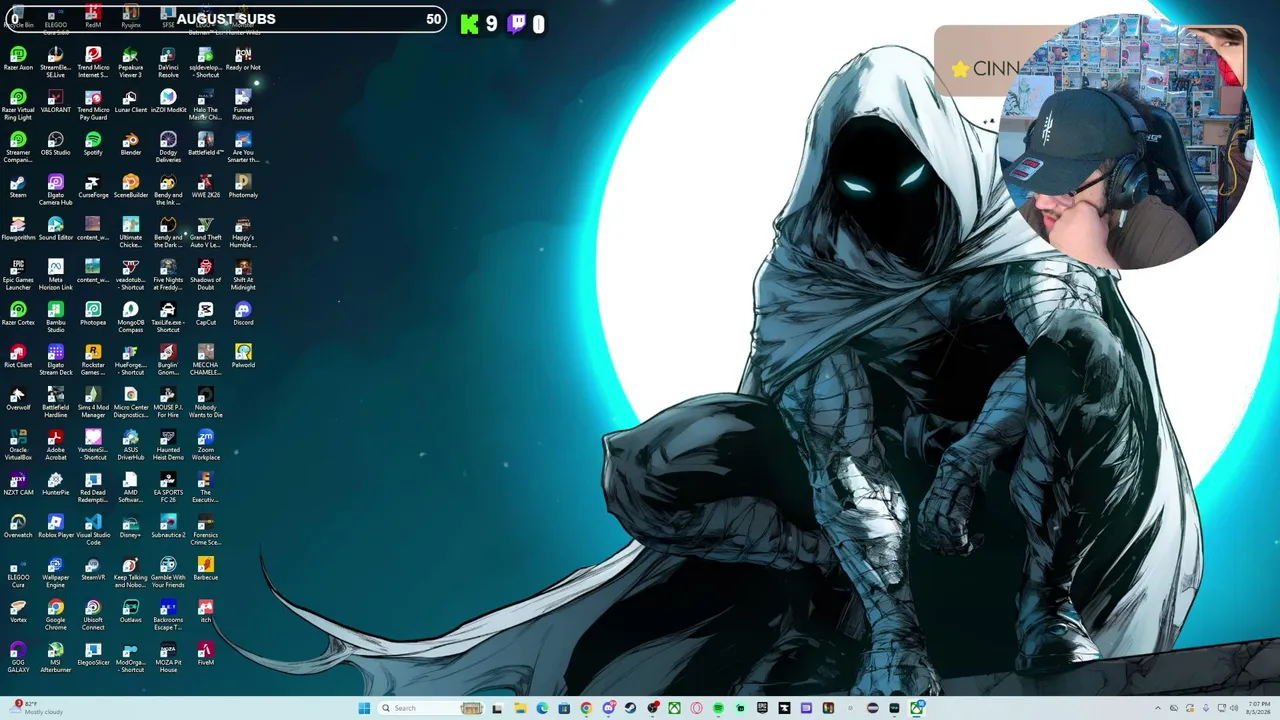Select Elgato Stream Deck desktop icon
1280x720 pixels.
click(55, 360)
